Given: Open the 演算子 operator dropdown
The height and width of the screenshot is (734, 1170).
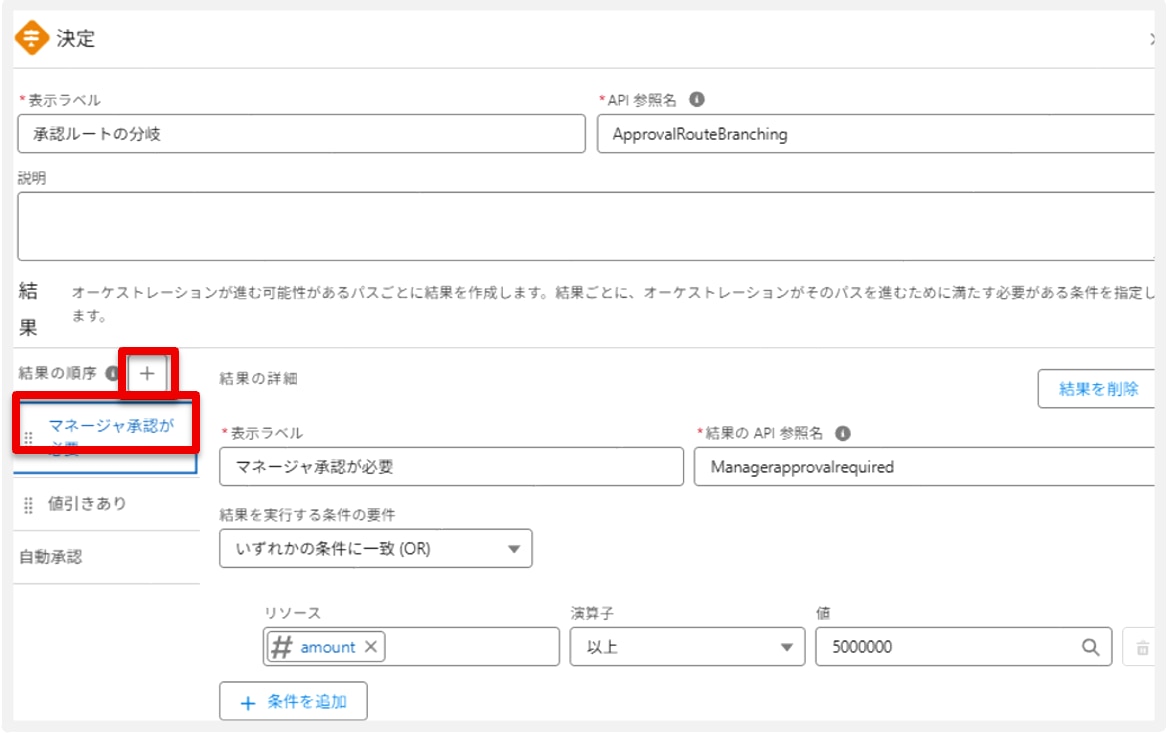Looking at the screenshot, I should pos(687,647).
